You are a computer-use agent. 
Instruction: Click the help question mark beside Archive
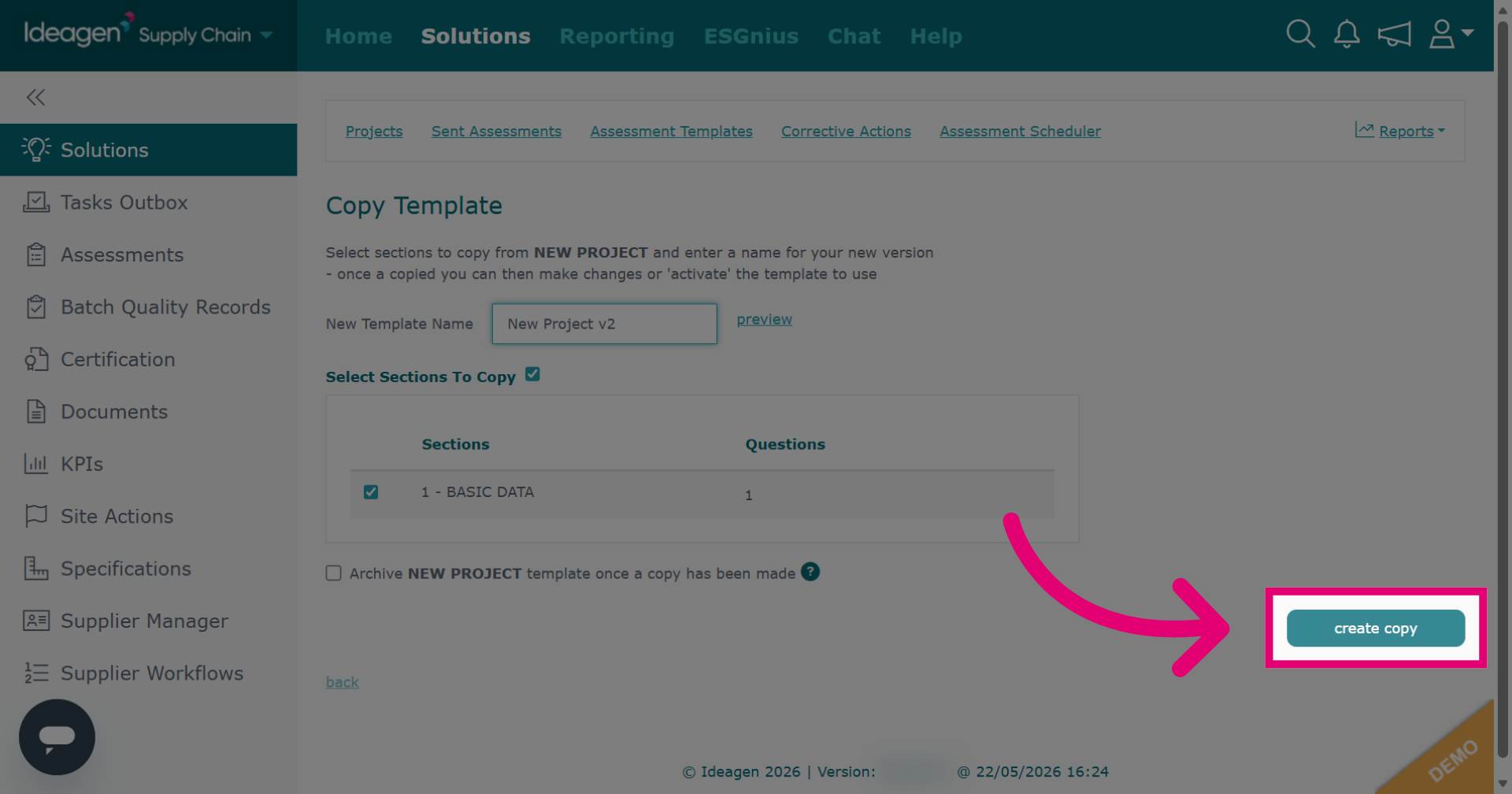(x=810, y=572)
